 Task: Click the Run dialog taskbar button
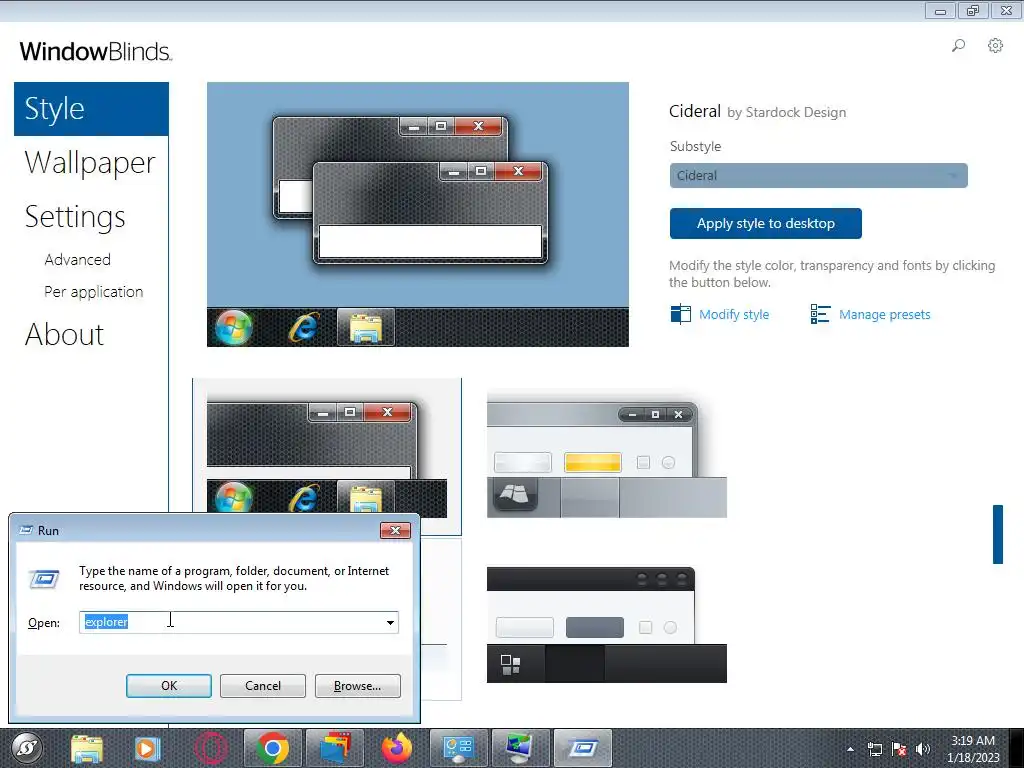point(583,748)
